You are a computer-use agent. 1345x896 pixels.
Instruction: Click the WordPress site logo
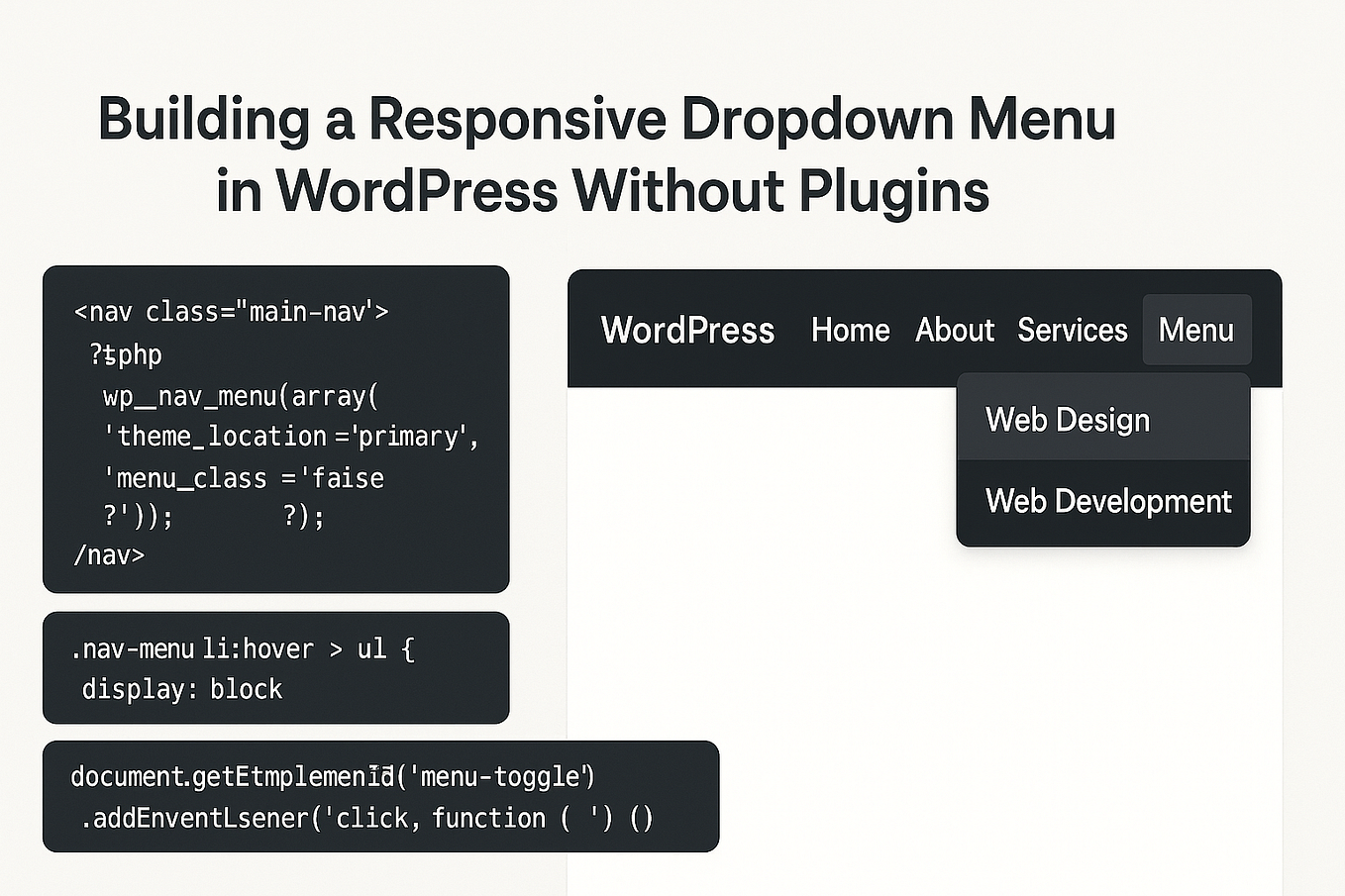coord(687,330)
